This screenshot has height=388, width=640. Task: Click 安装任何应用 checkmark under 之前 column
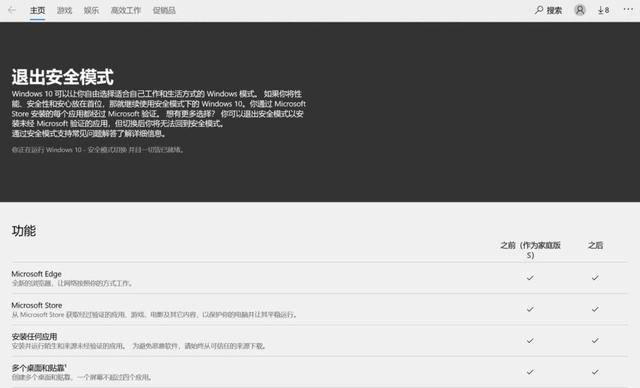[530, 340]
